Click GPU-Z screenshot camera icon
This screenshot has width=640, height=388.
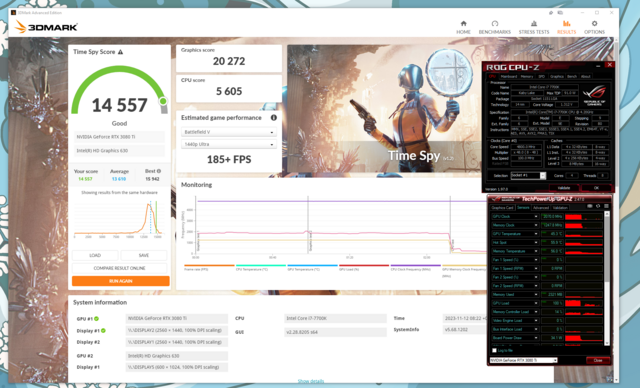point(590,206)
